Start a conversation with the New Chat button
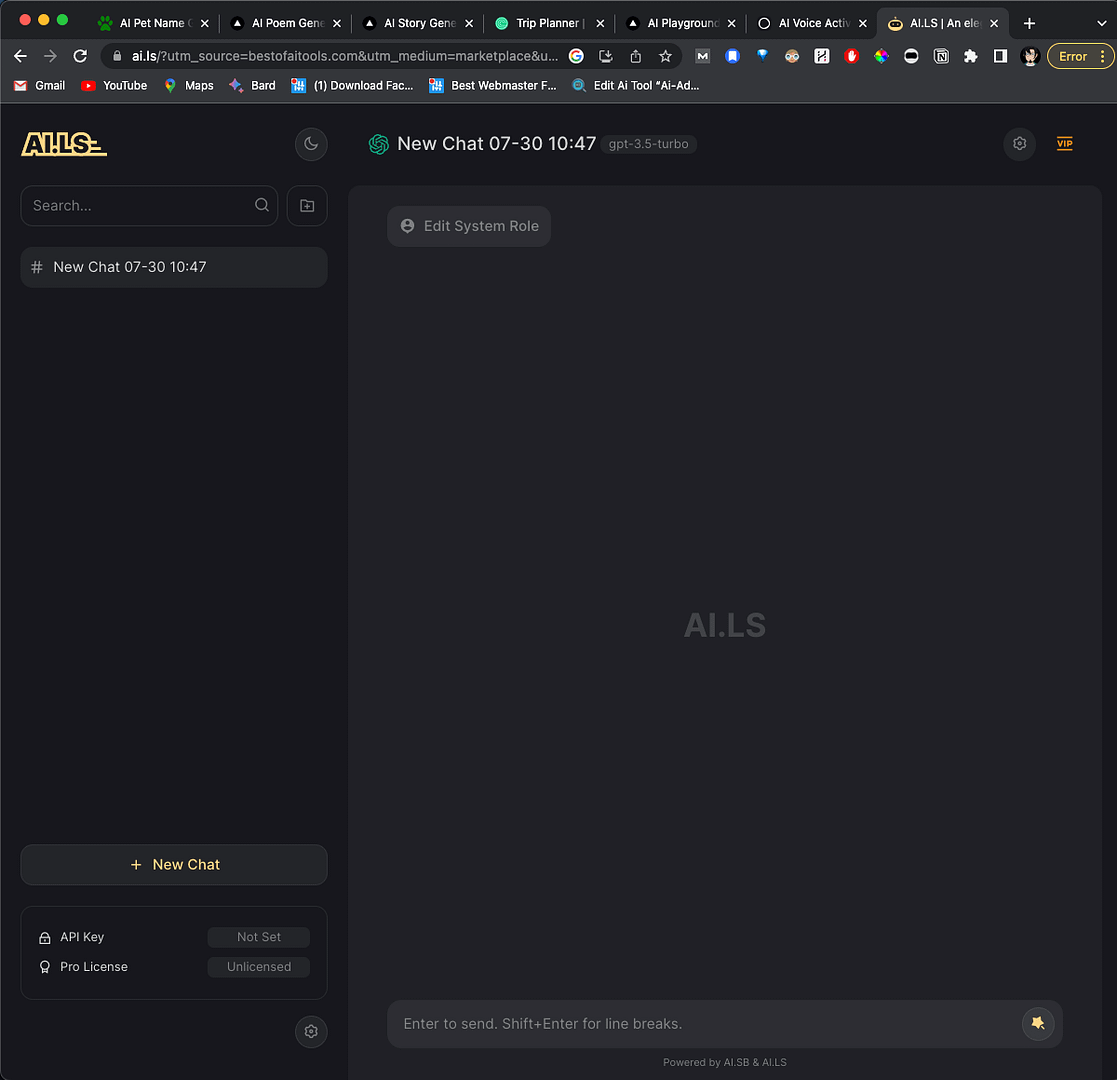 (173, 864)
